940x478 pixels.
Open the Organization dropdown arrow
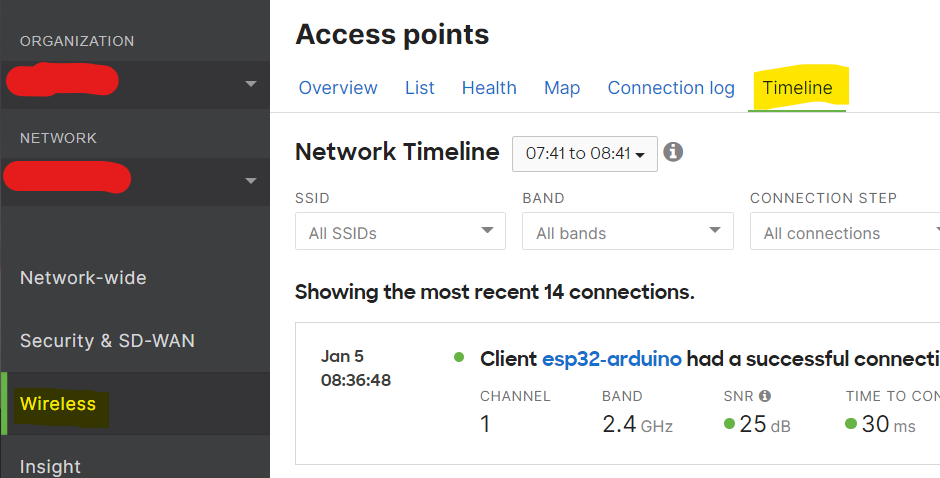251,85
